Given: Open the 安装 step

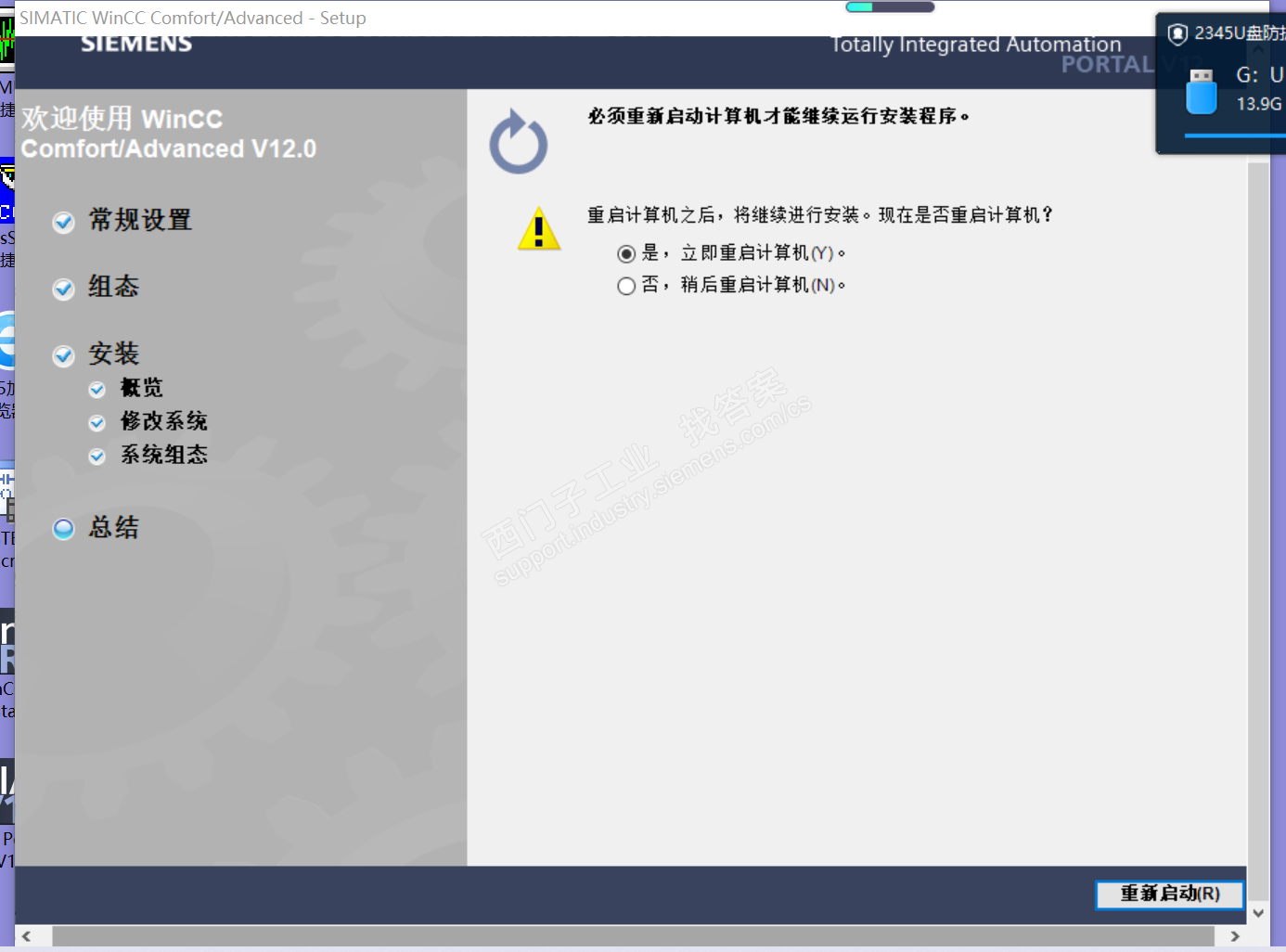Looking at the screenshot, I should tap(114, 354).
